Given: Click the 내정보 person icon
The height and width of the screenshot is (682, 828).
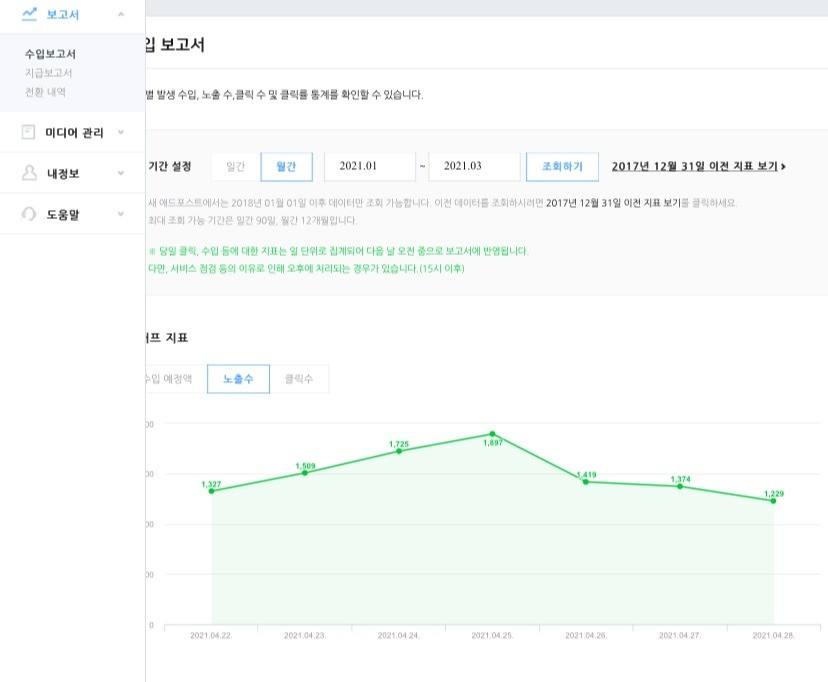Looking at the screenshot, I should pos(28,173).
